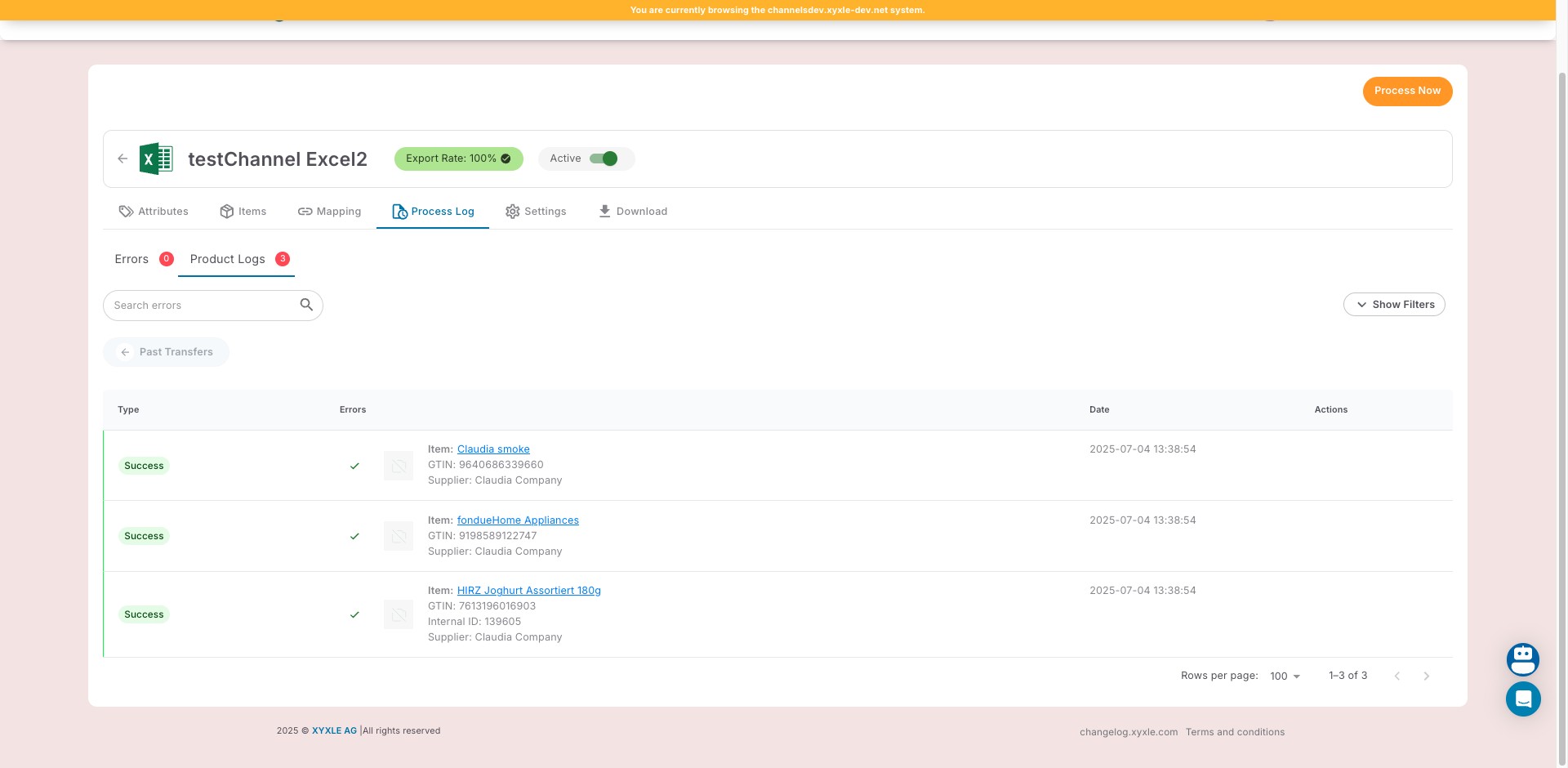Click the previous page arrow in pagination
The height and width of the screenshot is (768, 1568).
[1397, 676]
